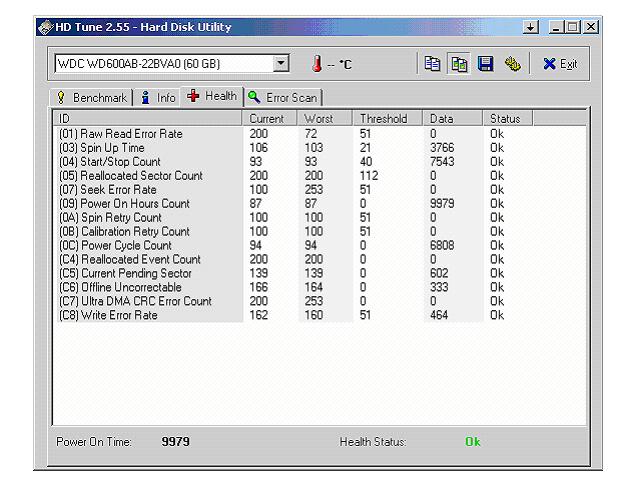
Task: Click the Data value 602 for Current Pending Sector
Action: (439, 273)
